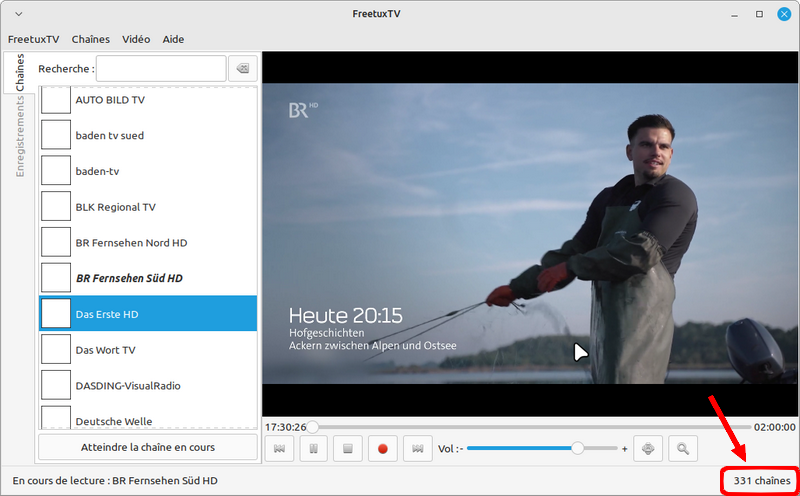Open the Chaînes menu
This screenshot has width=800, height=496.
[91, 39]
